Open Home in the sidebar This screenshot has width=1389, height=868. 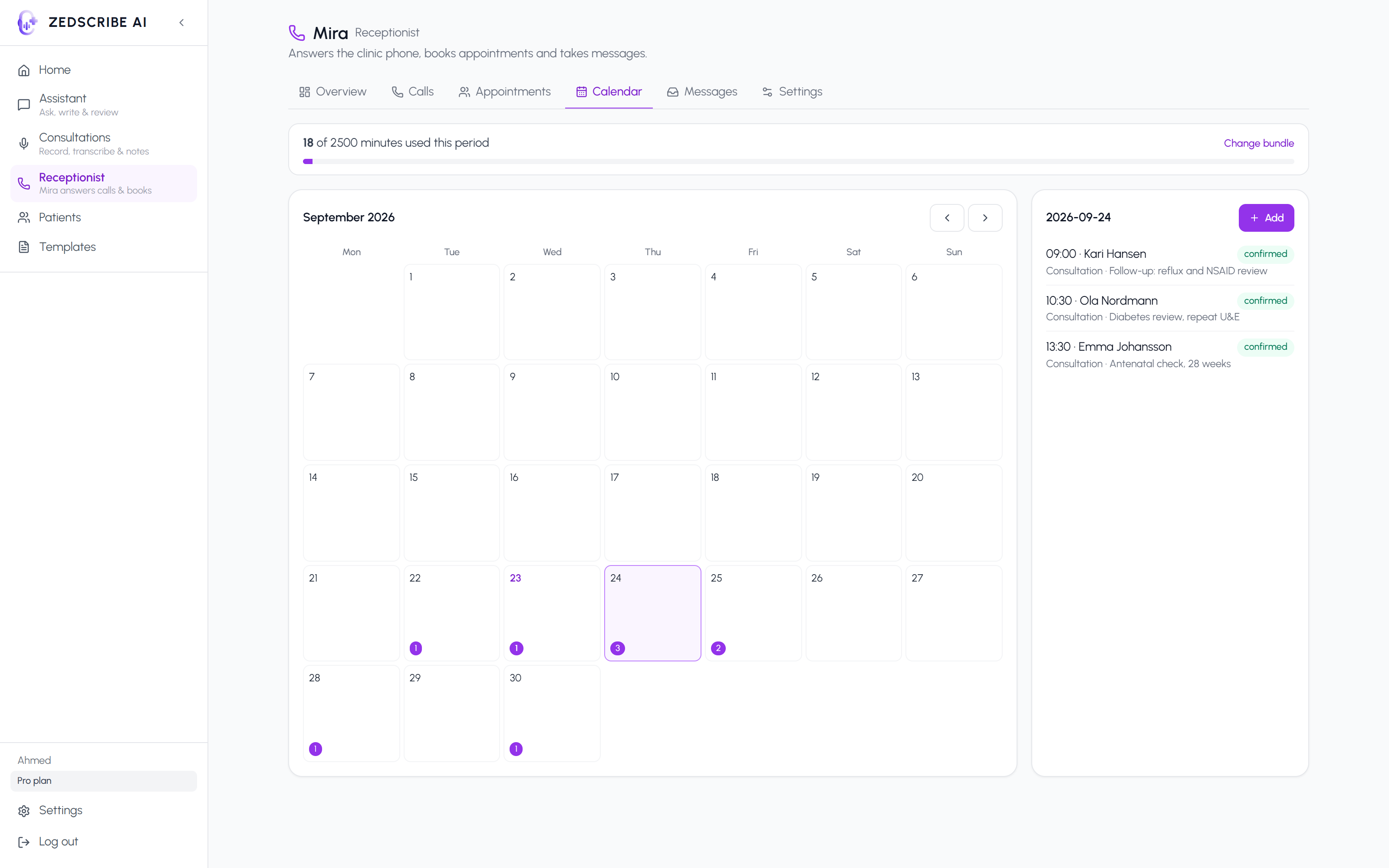tap(103, 70)
